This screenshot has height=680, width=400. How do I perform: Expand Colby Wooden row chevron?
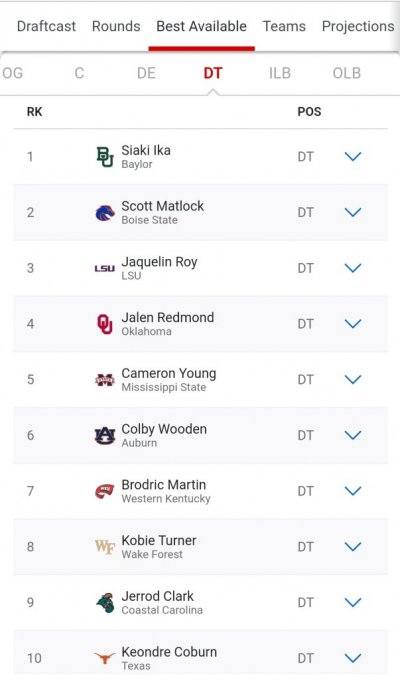click(353, 435)
